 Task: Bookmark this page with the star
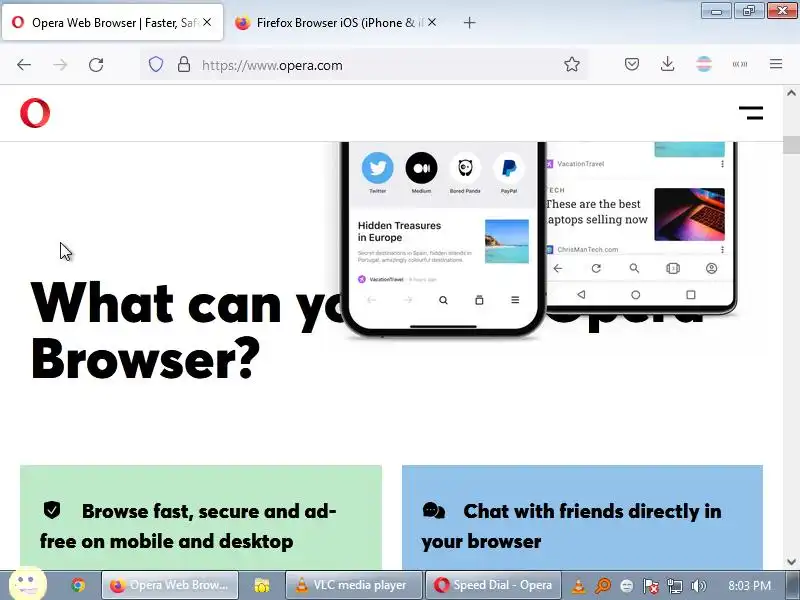pos(572,64)
